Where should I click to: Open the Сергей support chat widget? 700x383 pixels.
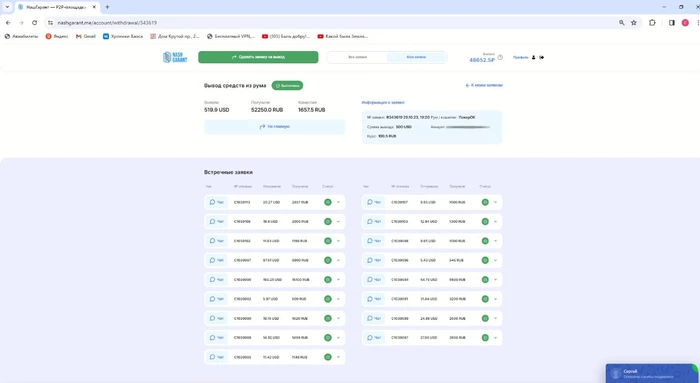[x=651, y=373]
